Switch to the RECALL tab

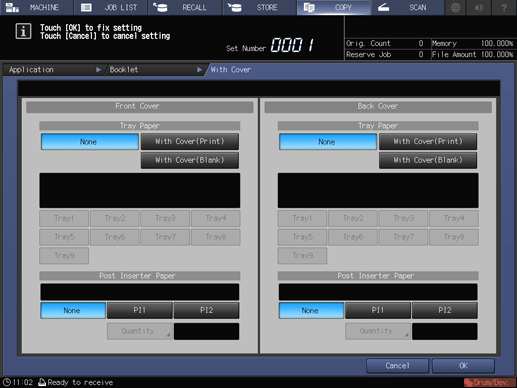[185, 7]
